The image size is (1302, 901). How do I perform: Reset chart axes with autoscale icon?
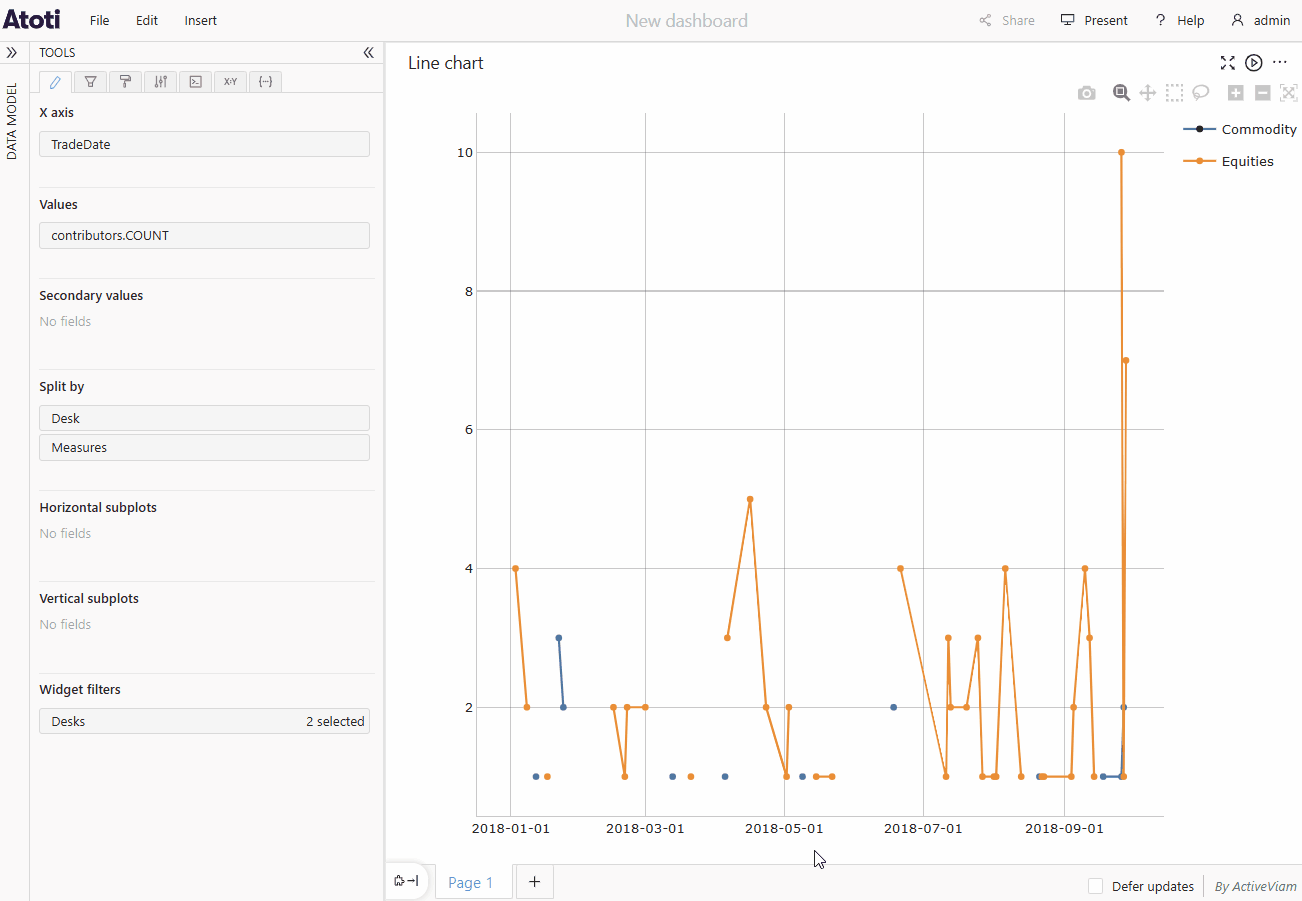point(1288,93)
